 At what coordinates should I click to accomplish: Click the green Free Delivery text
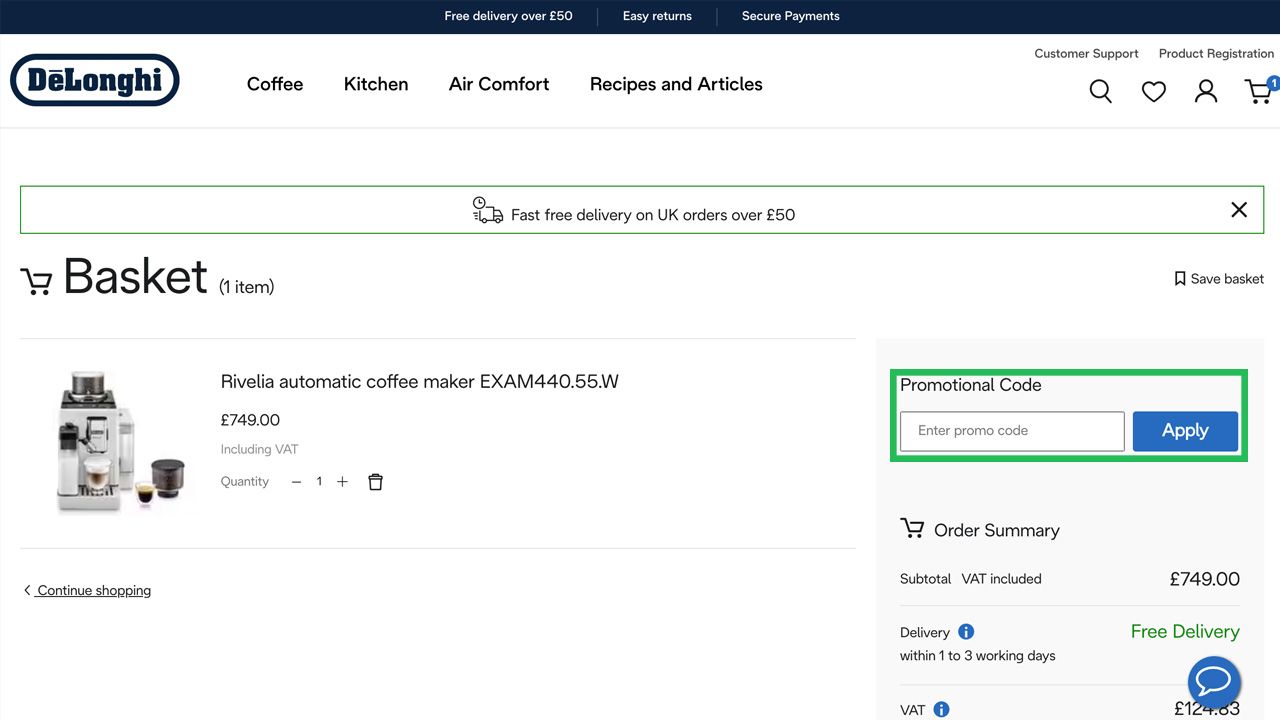[1185, 632]
